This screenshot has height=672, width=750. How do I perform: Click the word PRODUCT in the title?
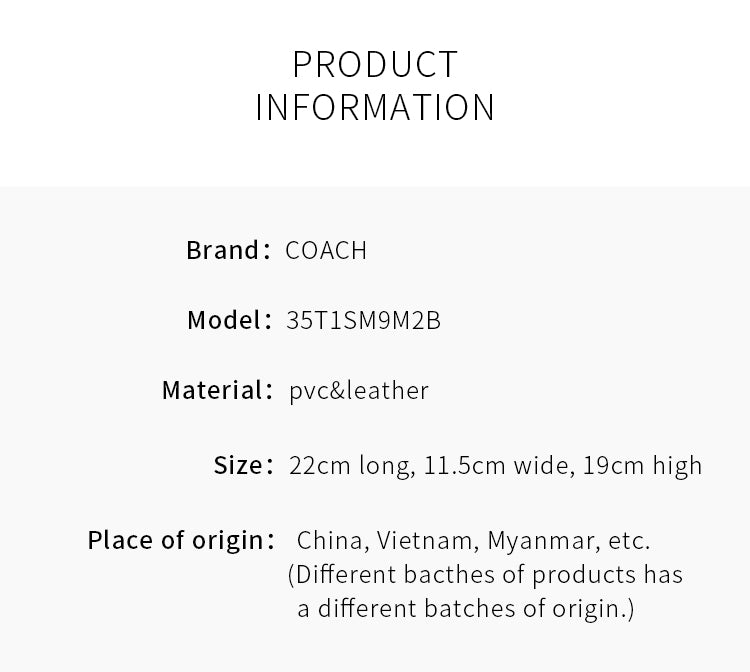point(375,64)
